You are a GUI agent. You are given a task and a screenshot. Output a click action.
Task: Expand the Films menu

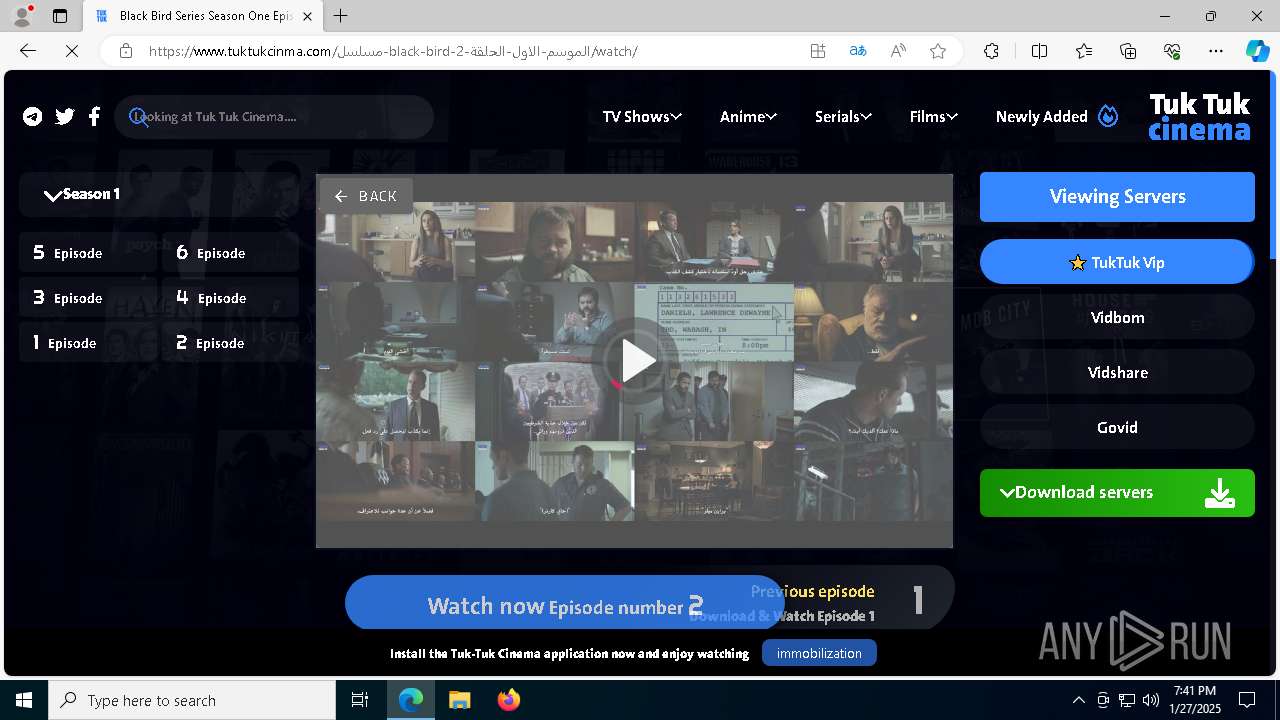coord(934,117)
